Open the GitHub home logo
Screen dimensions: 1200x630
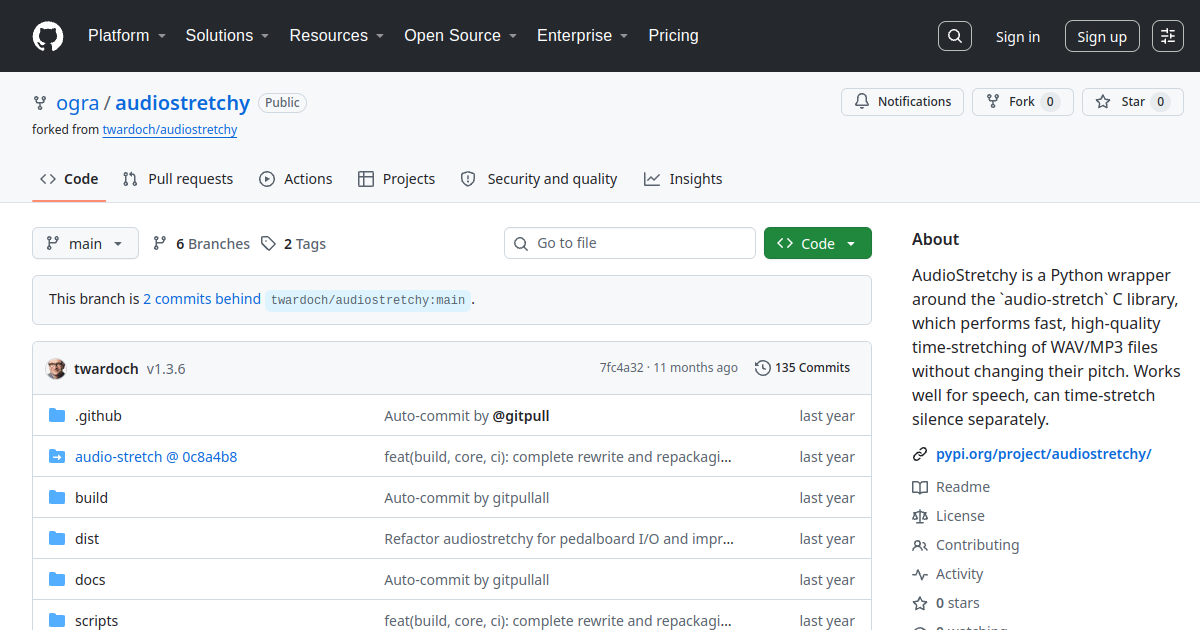[48, 36]
